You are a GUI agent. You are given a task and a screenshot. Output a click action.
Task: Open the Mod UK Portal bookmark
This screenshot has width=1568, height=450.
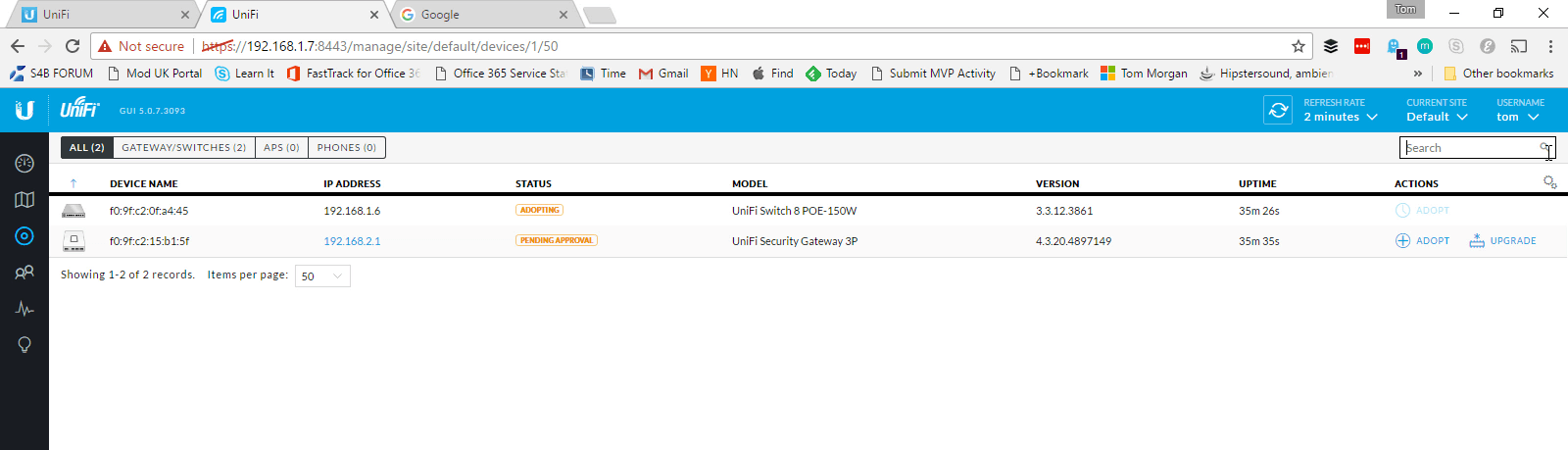(155, 74)
